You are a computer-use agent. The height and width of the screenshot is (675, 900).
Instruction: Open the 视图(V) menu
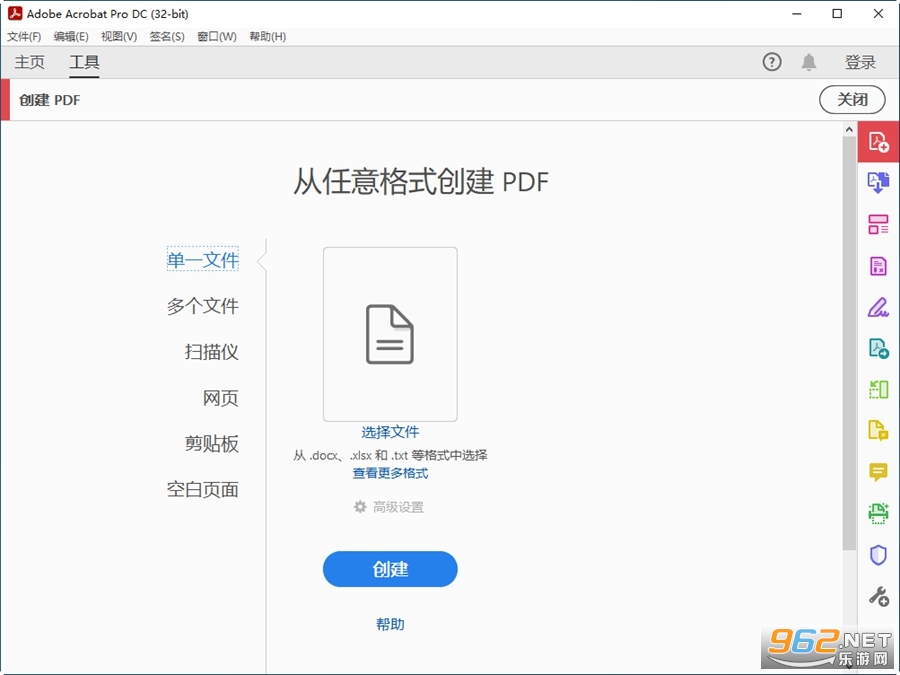tap(119, 37)
